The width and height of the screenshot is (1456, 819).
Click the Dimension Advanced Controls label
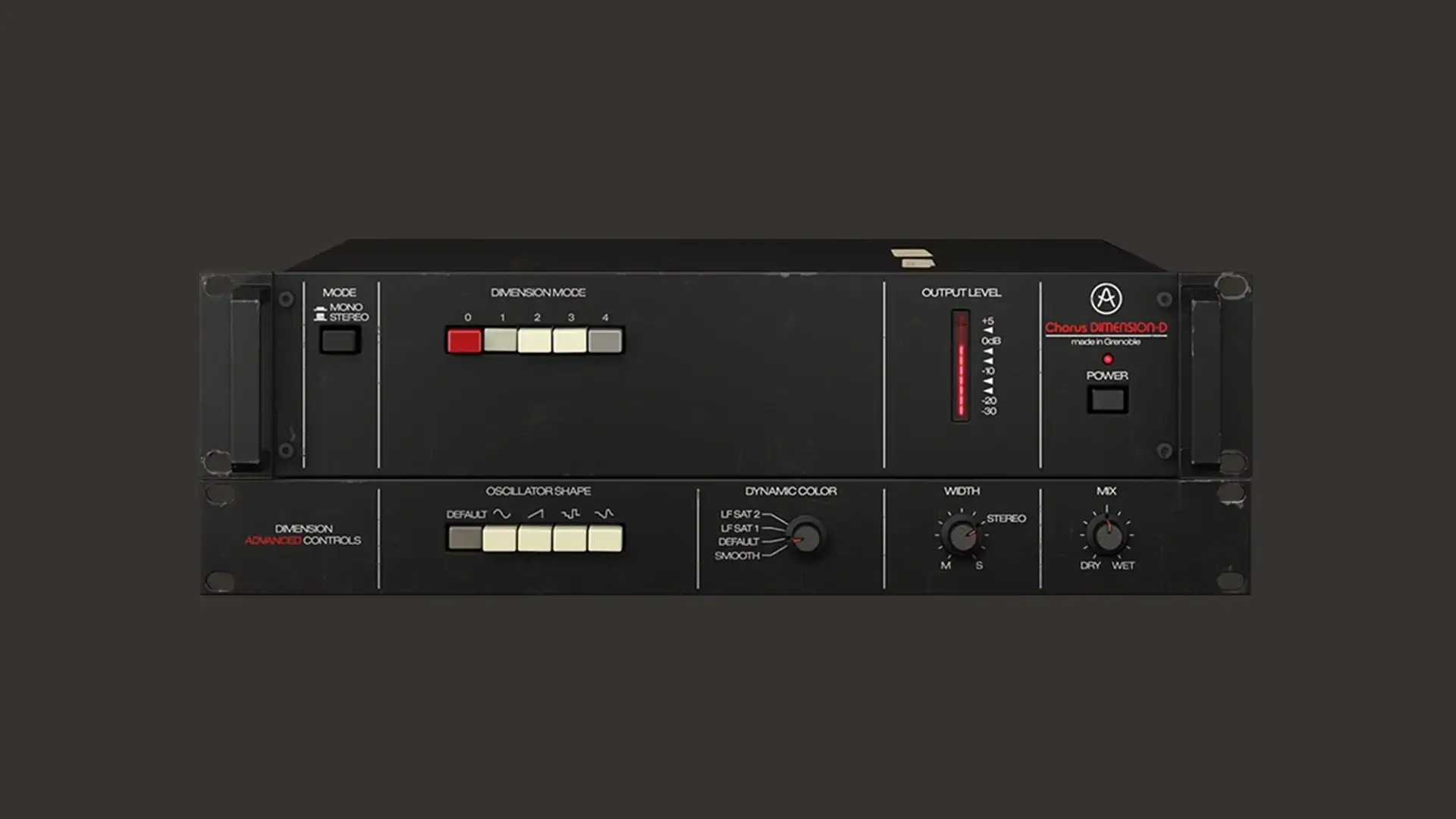point(303,535)
